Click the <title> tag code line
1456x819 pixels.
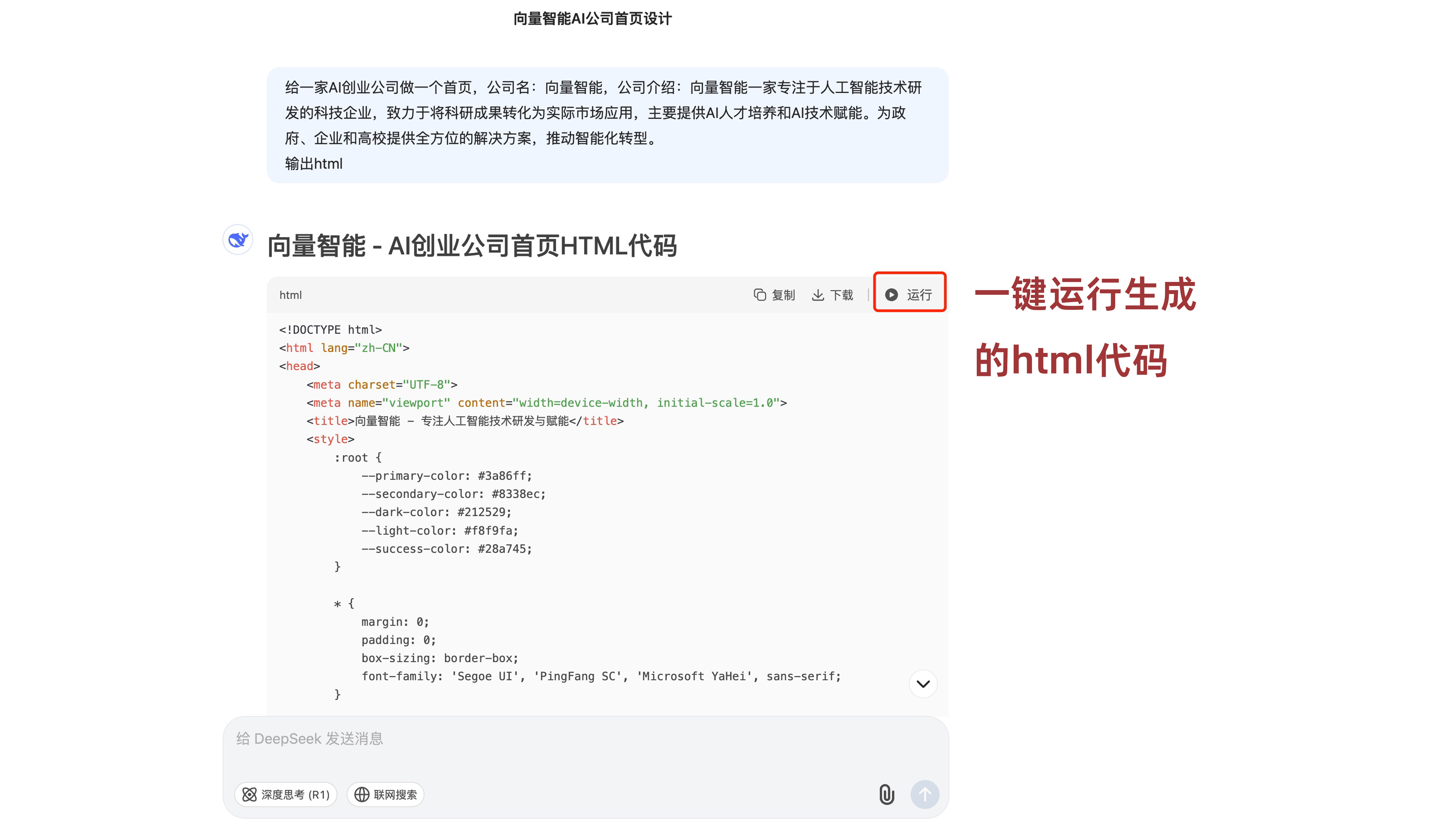pos(465,421)
